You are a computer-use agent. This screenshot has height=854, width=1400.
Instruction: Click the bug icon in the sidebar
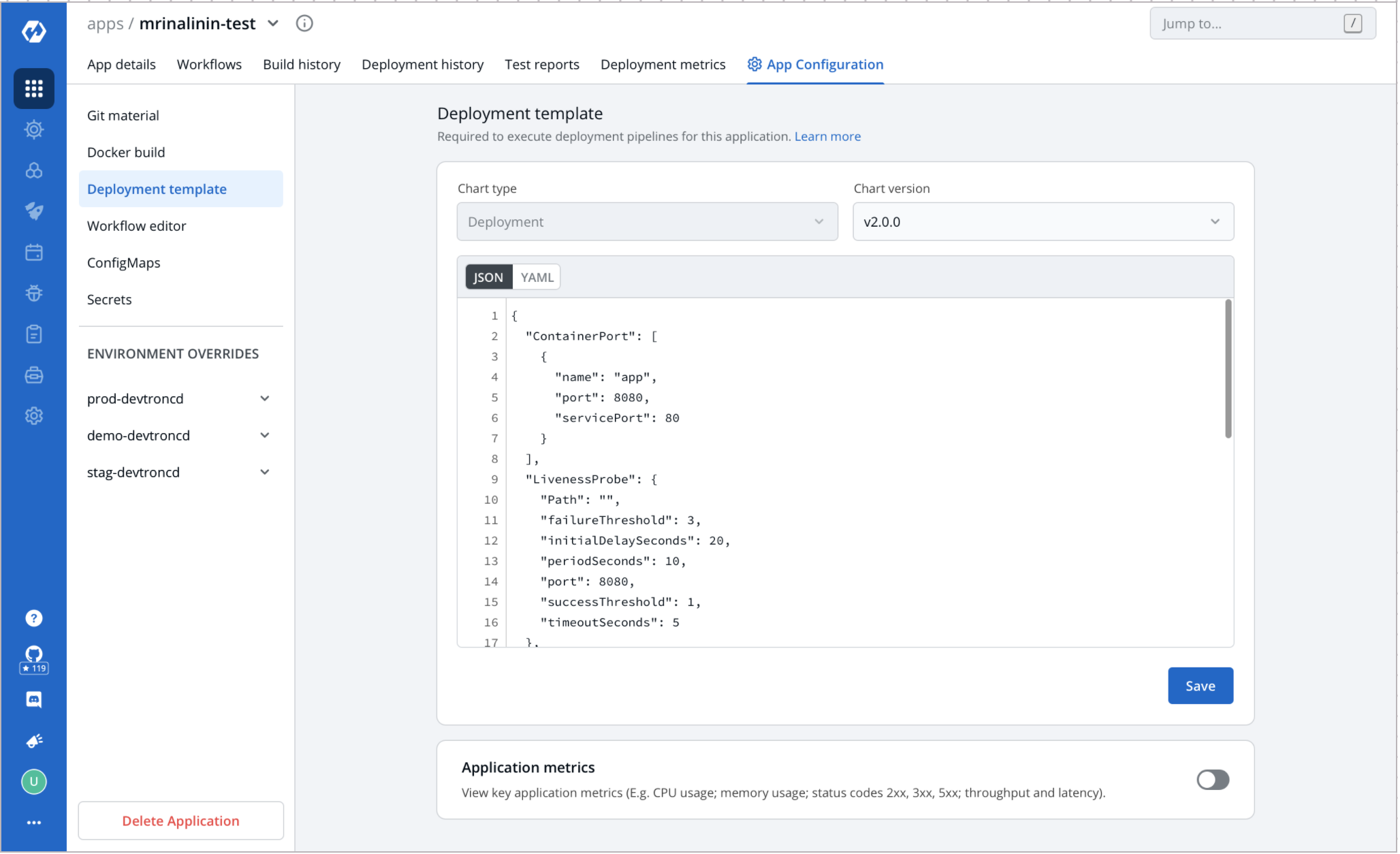33,294
